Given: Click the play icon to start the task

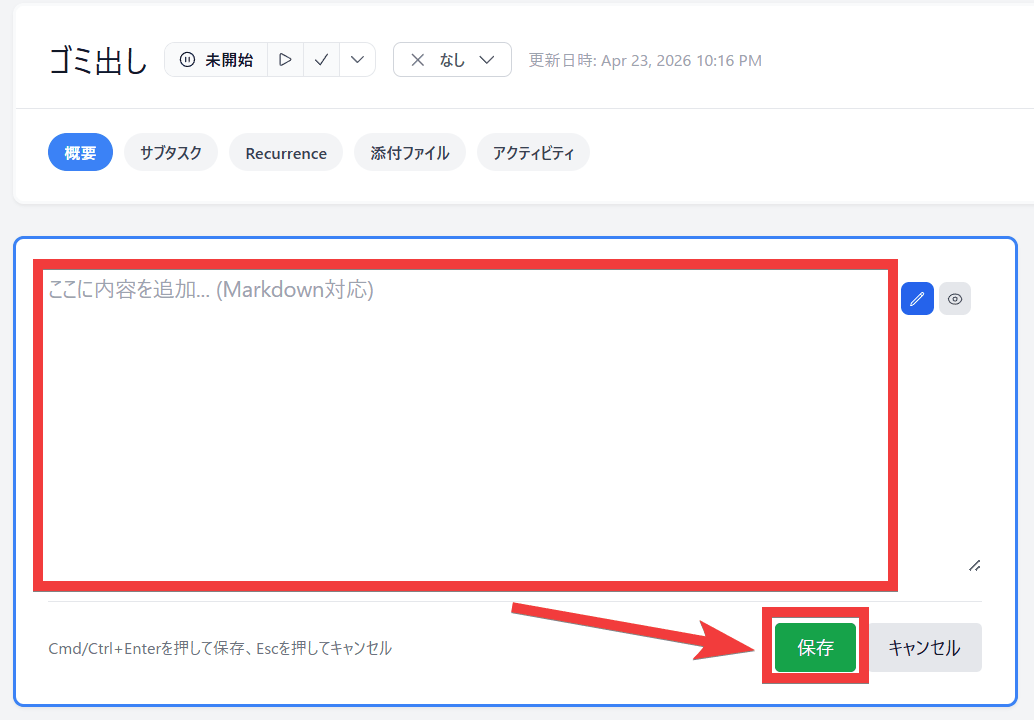Looking at the screenshot, I should click(x=285, y=60).
